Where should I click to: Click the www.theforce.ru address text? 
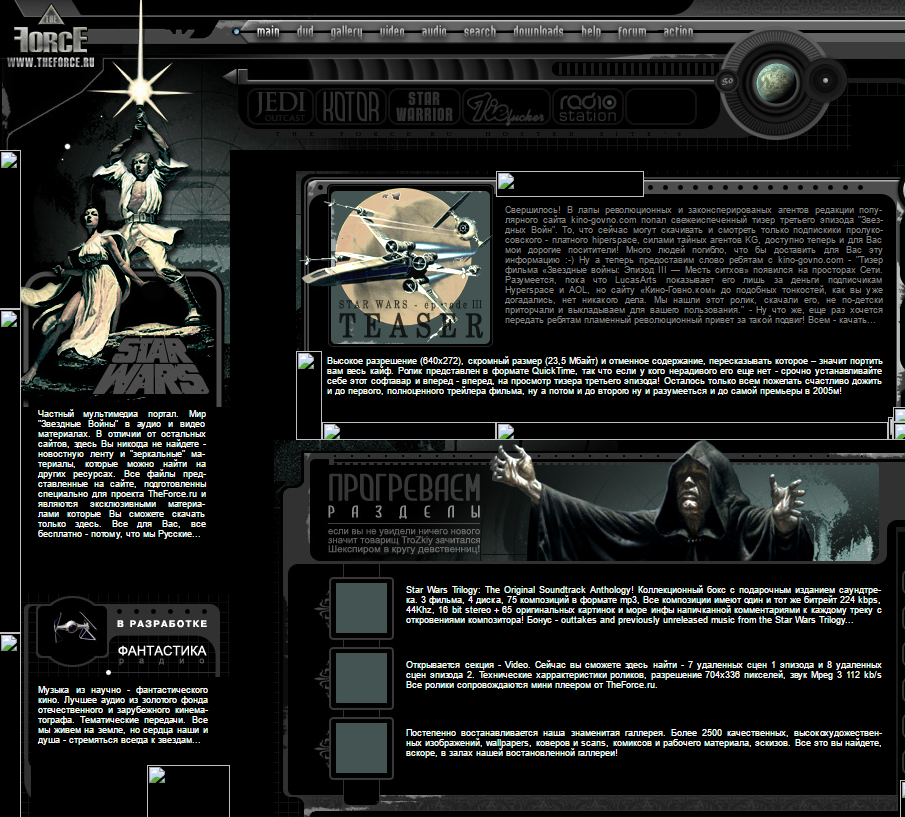point(51,62)
